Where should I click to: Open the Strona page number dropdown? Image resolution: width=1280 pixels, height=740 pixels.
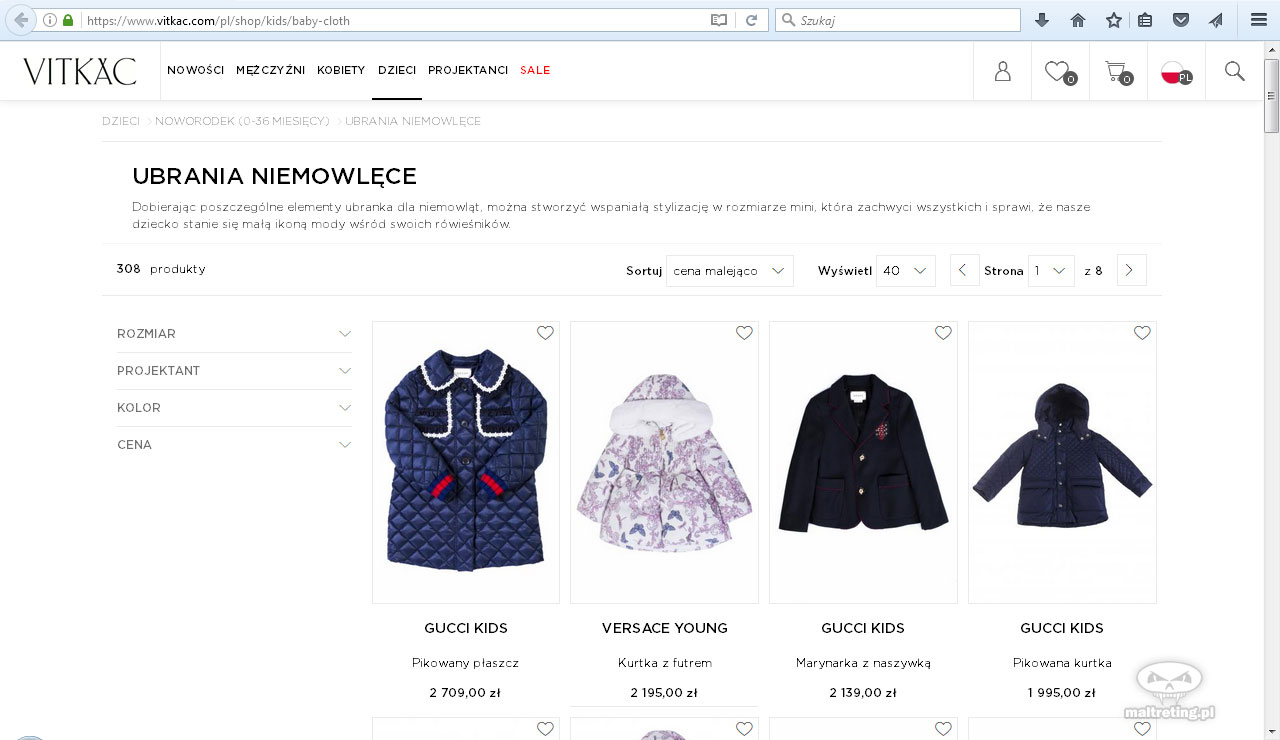pos(1051,271)
